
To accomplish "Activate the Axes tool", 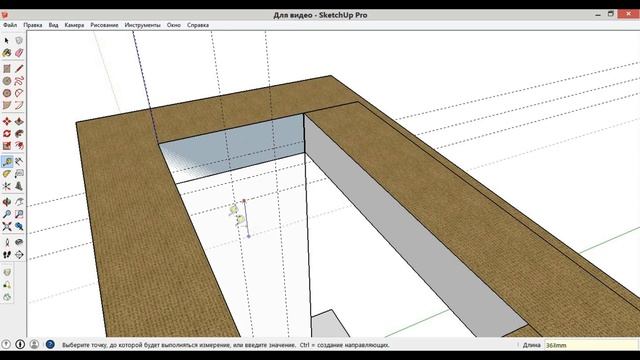I will [x=7, y=186].
